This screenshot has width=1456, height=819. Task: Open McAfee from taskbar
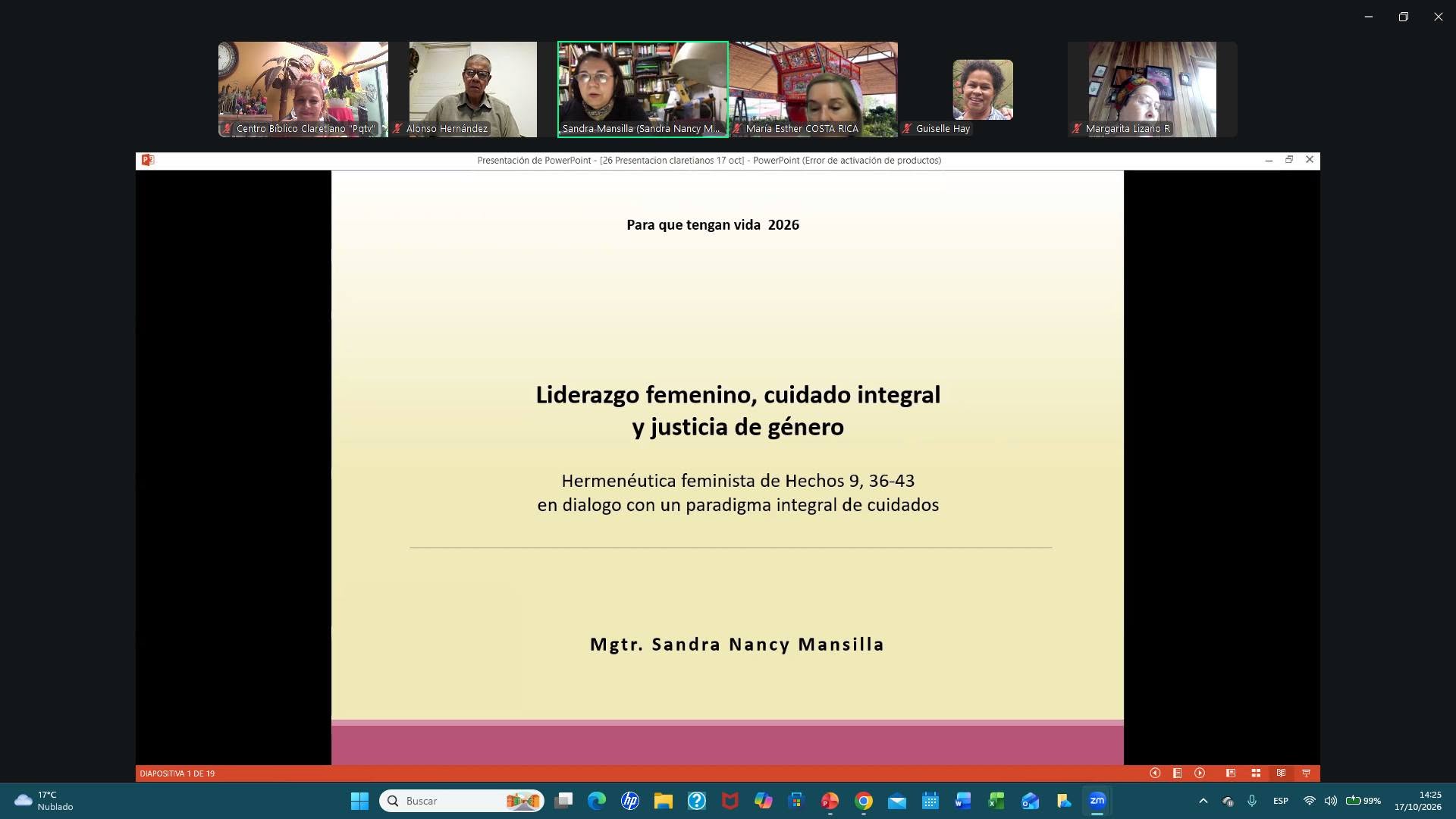(730, 801)
